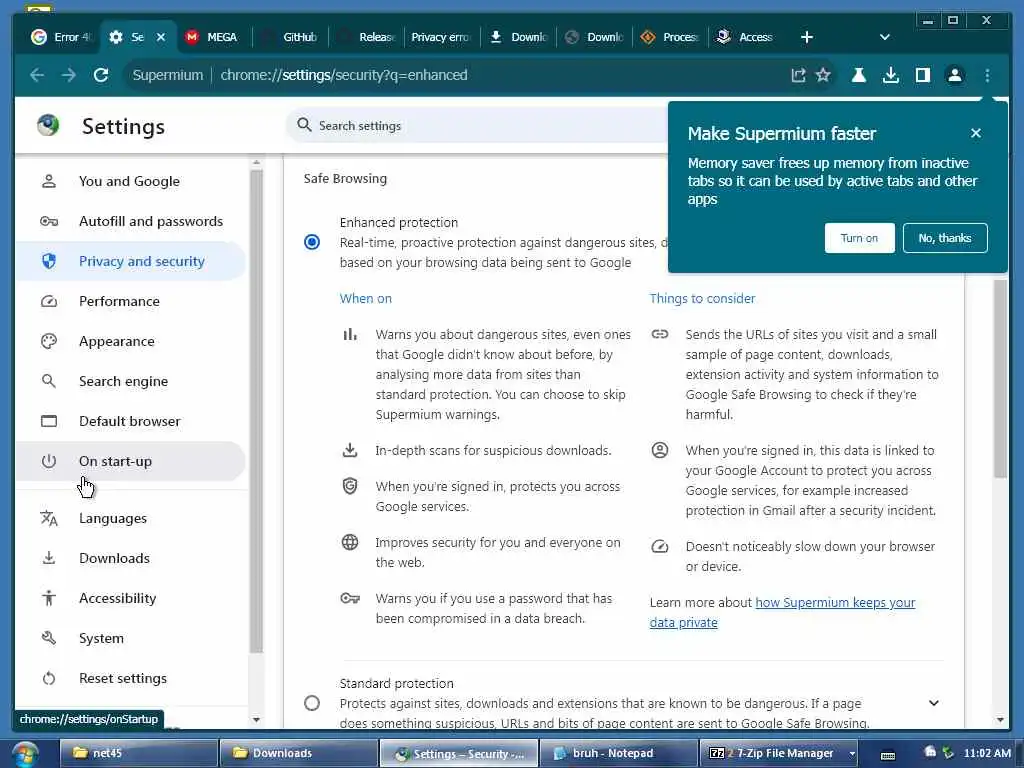The width and height of the screenshot is (1024, 768).
Task: Open You and Google settings
Action: pyautogui.click(x=129, y=182)
